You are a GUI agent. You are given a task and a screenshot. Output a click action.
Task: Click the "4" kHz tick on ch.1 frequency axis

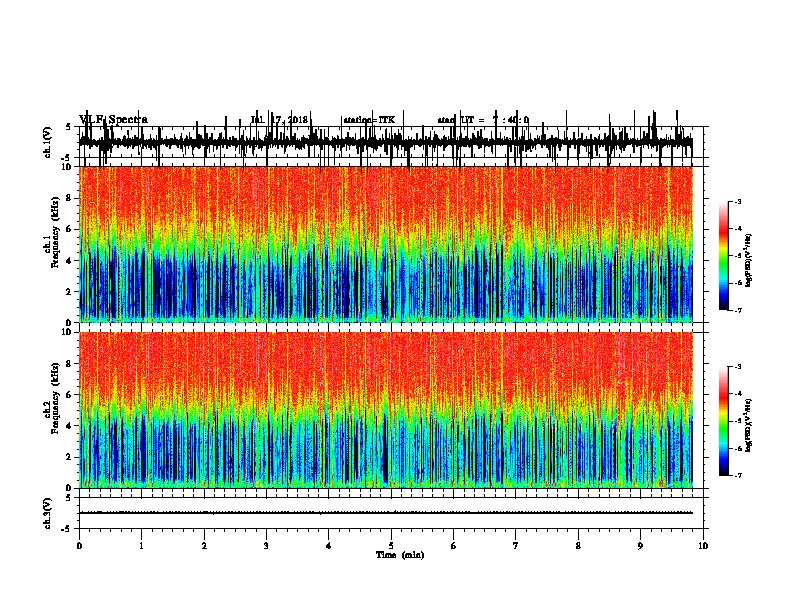click(x=70, y=261)
